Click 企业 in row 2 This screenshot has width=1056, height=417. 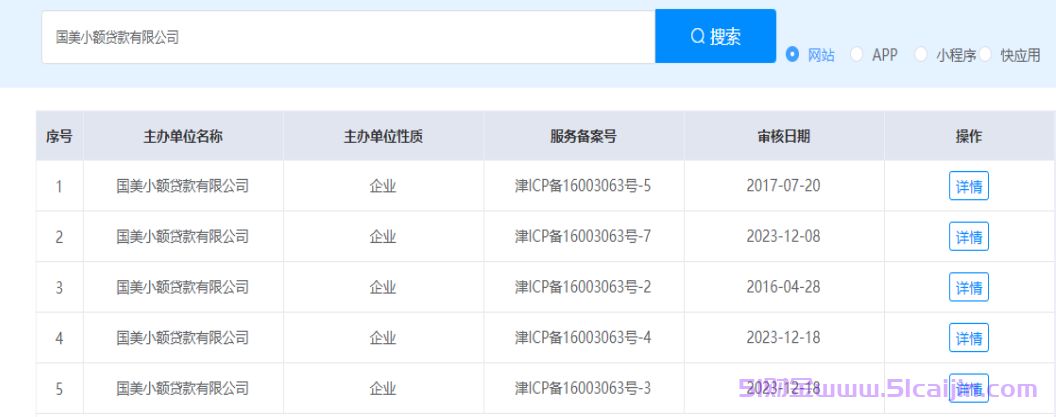[383, 236]
